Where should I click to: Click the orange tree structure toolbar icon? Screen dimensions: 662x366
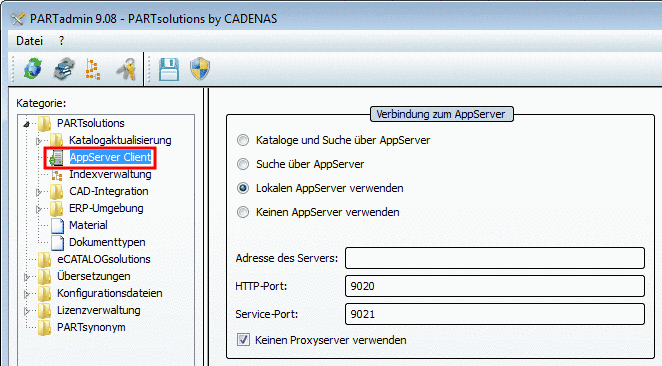click(93, 69)
